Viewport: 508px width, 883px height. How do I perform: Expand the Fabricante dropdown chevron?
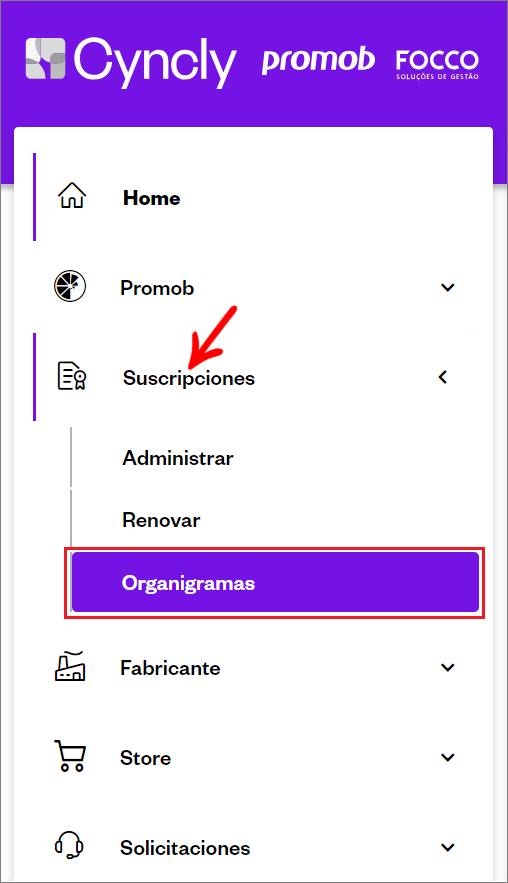pyautogui.click(x=448, y=667)
